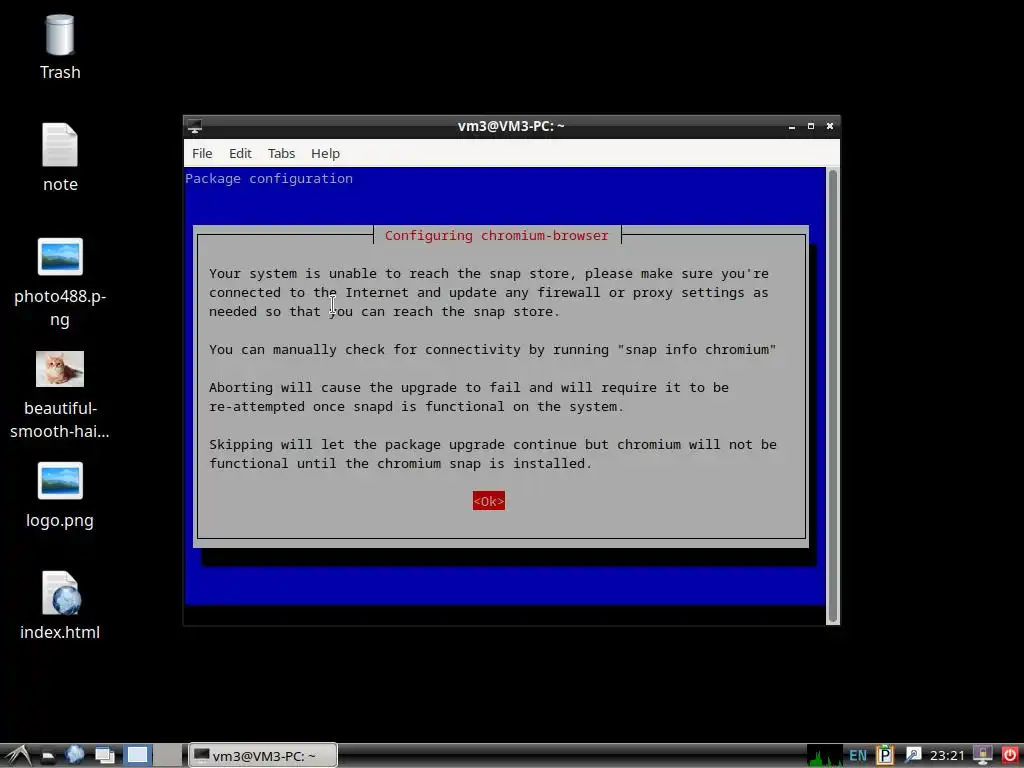The width and height of the screenshot is (1024, 768).
Task: Click the text "snap info chromium" in dialog
Action: [697, 349]
